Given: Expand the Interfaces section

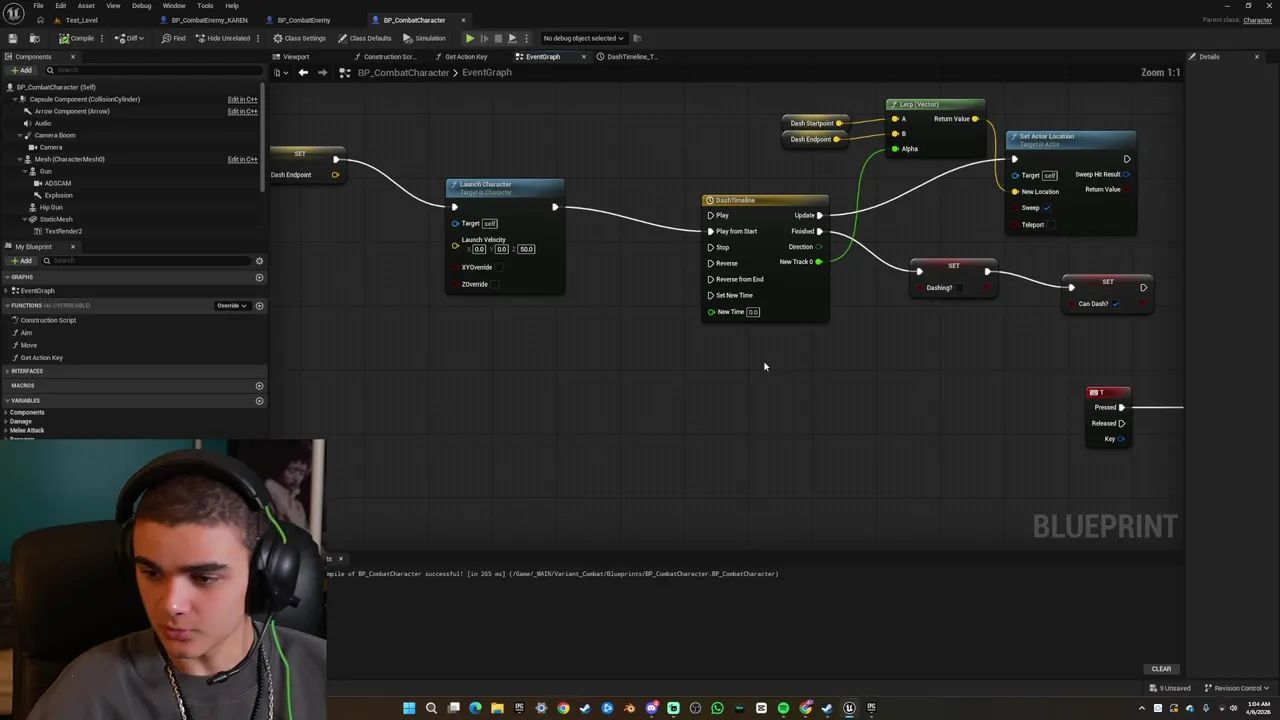Looking at the screenshot, I should 6,371.
